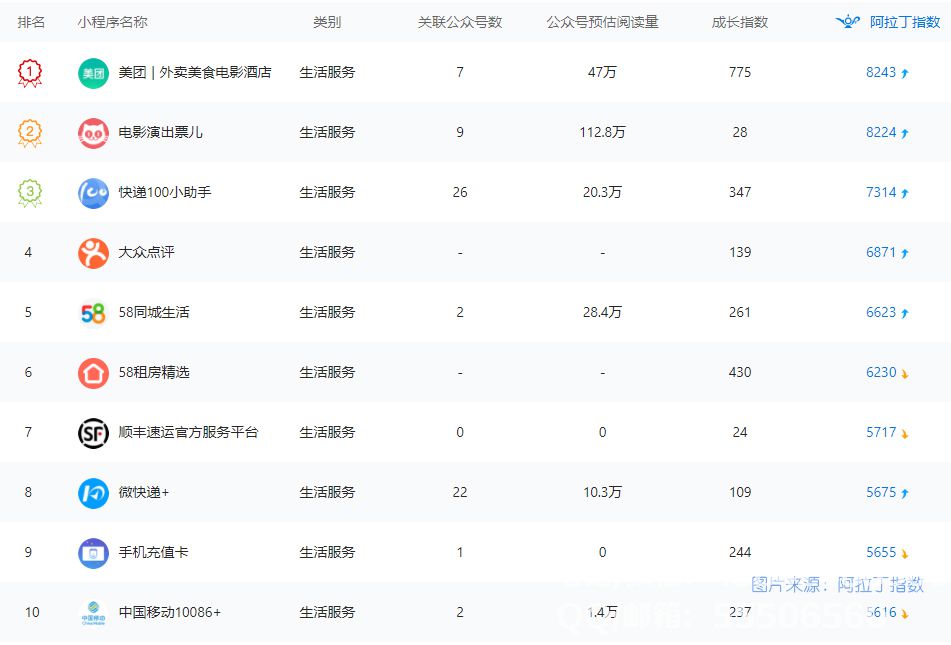This screenshot has width=951, height=645.
Task: Click the growth index value 347
Action: (x=740, y=192)
